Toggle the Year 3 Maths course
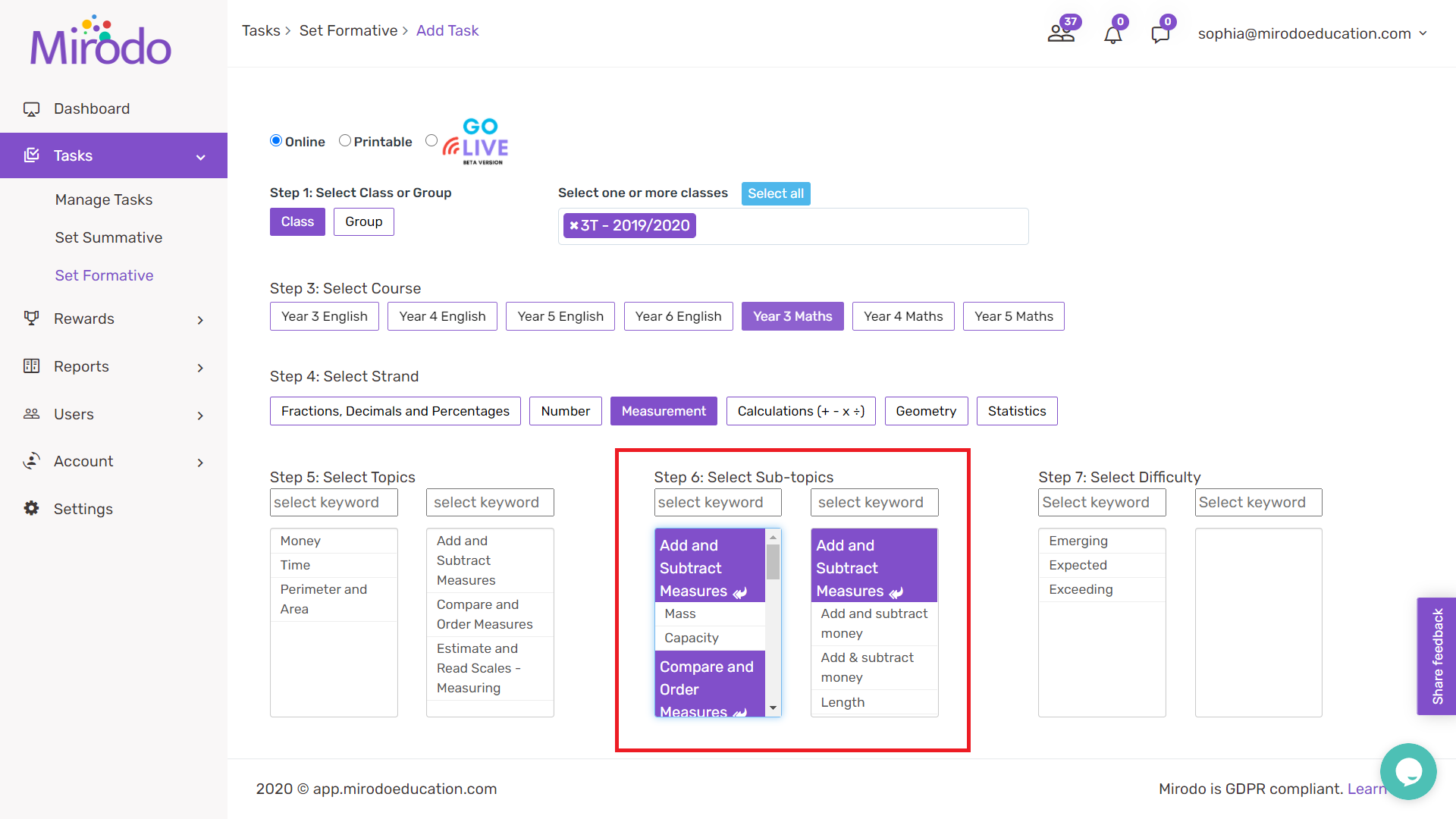This screenshot has width=1456, height=819. click(x=792, y=316)
